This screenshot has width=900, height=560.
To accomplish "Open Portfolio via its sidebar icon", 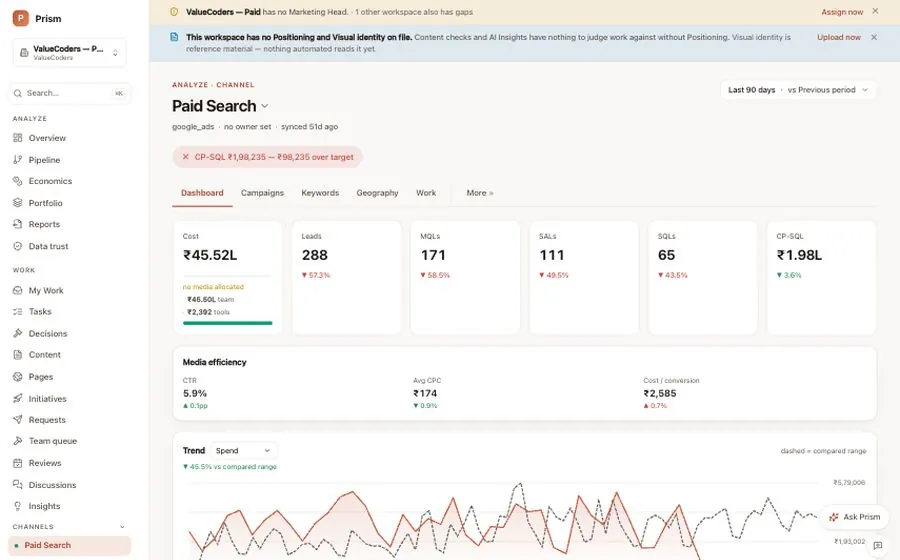I will coord(18,203).
